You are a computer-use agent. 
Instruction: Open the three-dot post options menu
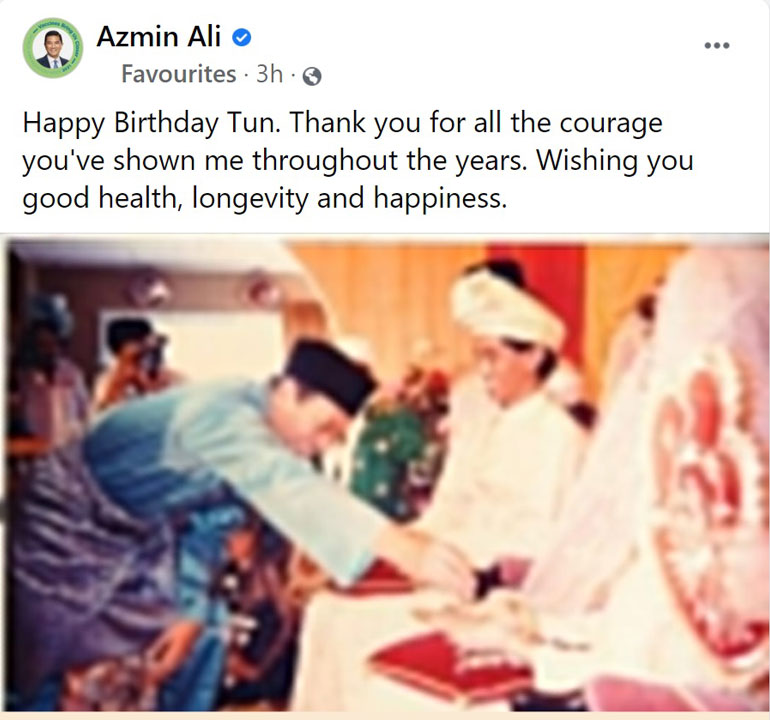point(716,46)
